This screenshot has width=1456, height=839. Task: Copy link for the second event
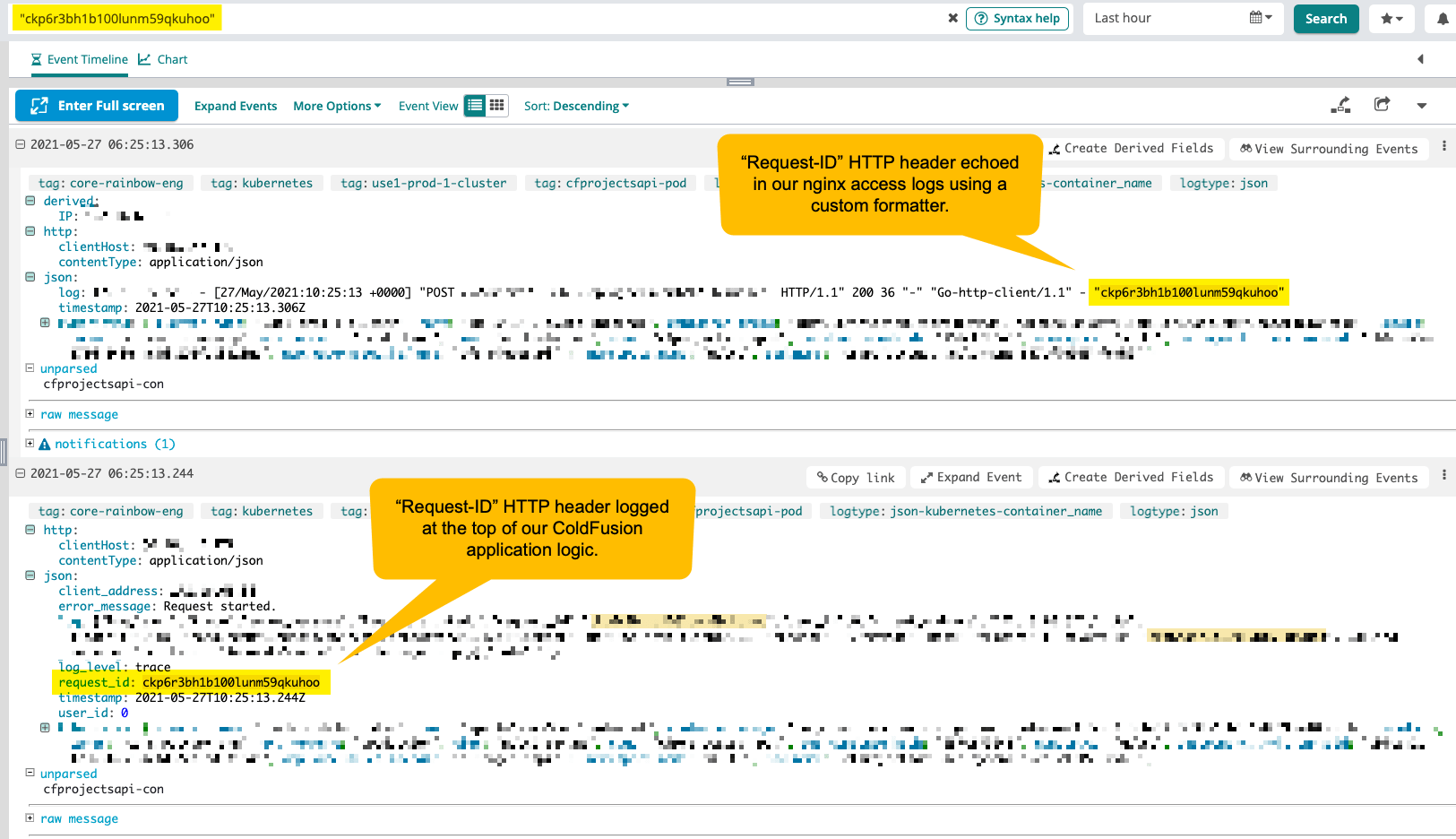coord(855,477)
